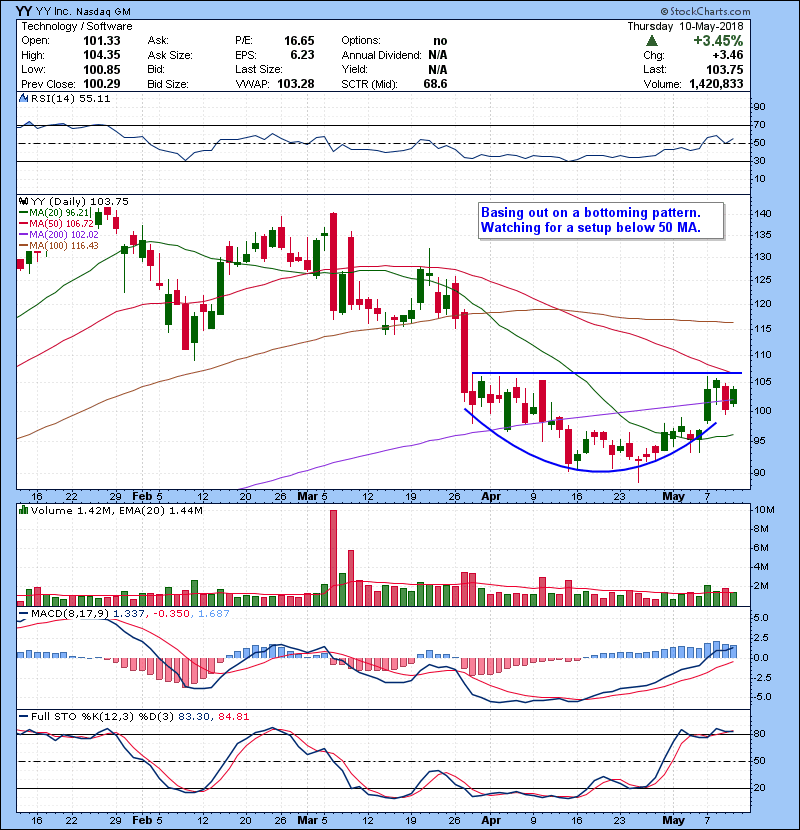Click the 'Basing out on a bottoming pattern' note
The image size is (800, 830).
pyautogui.click(x=591, y=213)
